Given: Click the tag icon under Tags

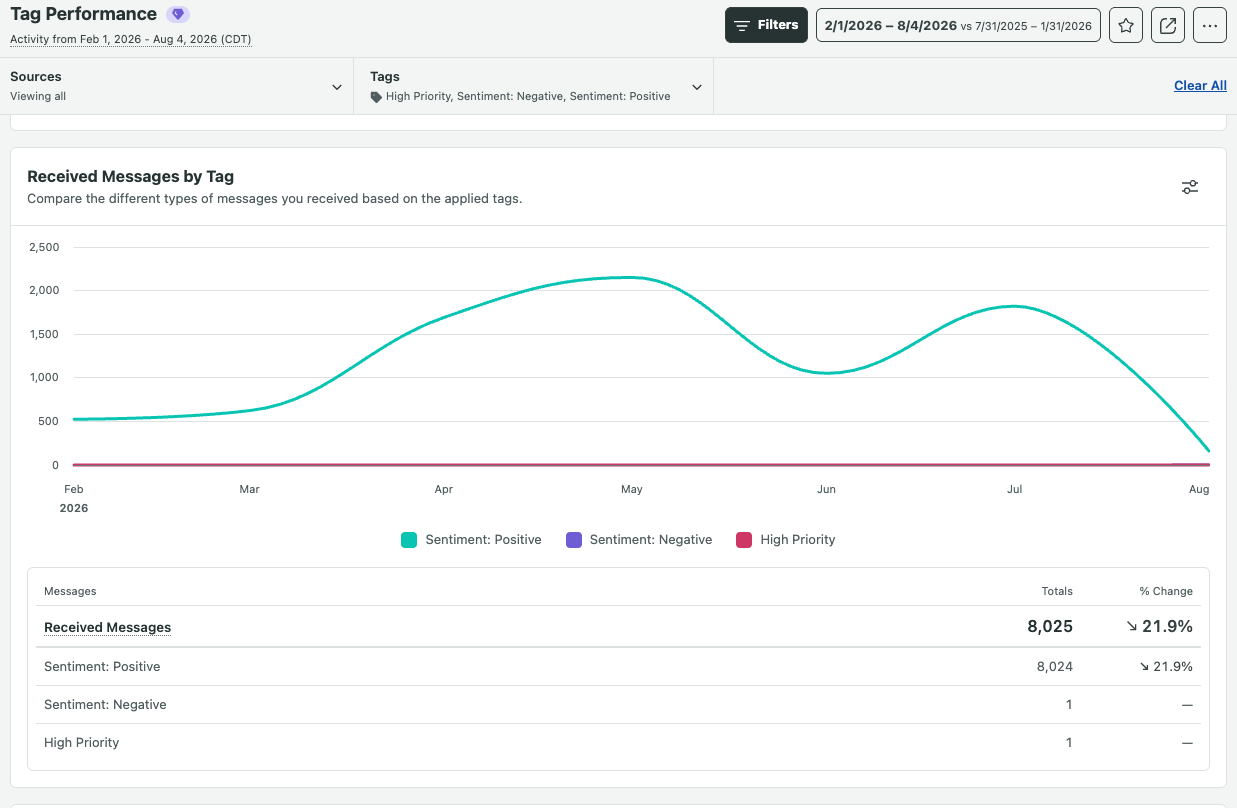Looking at the screenshot, I should 376,97.
